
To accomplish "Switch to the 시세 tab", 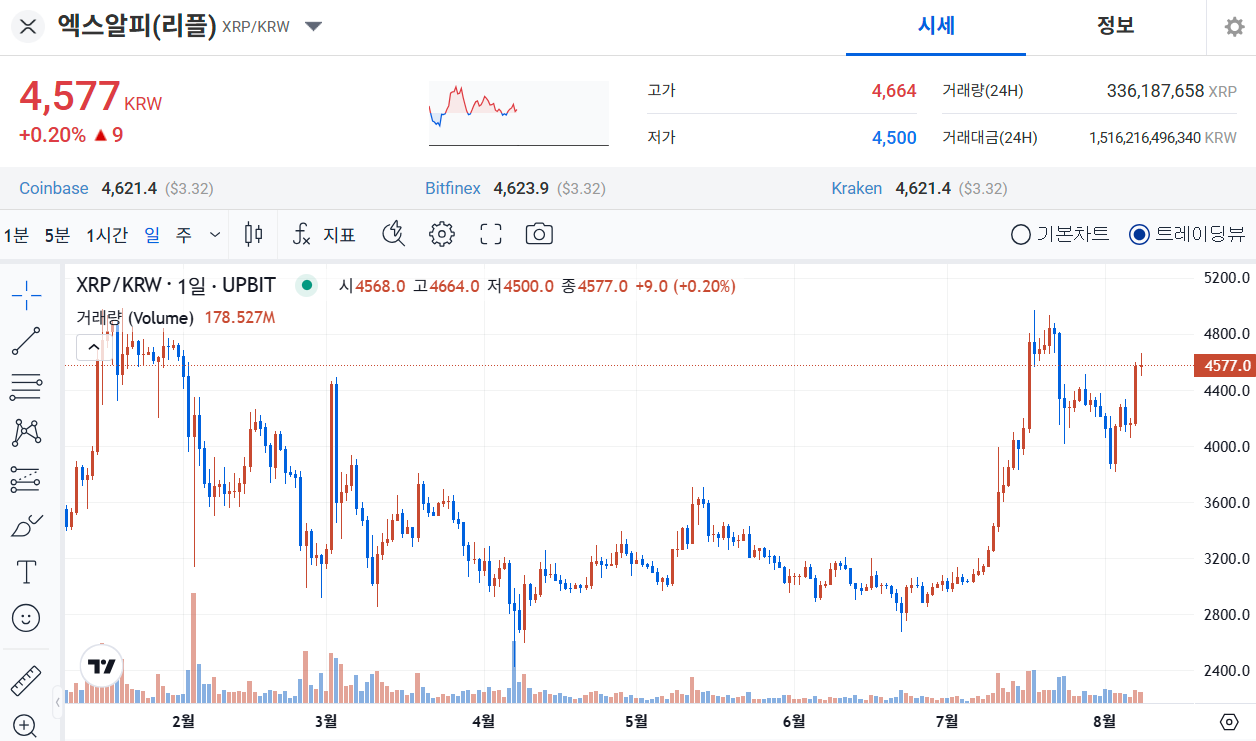I will pyautogui.click(x=936, y=27).
